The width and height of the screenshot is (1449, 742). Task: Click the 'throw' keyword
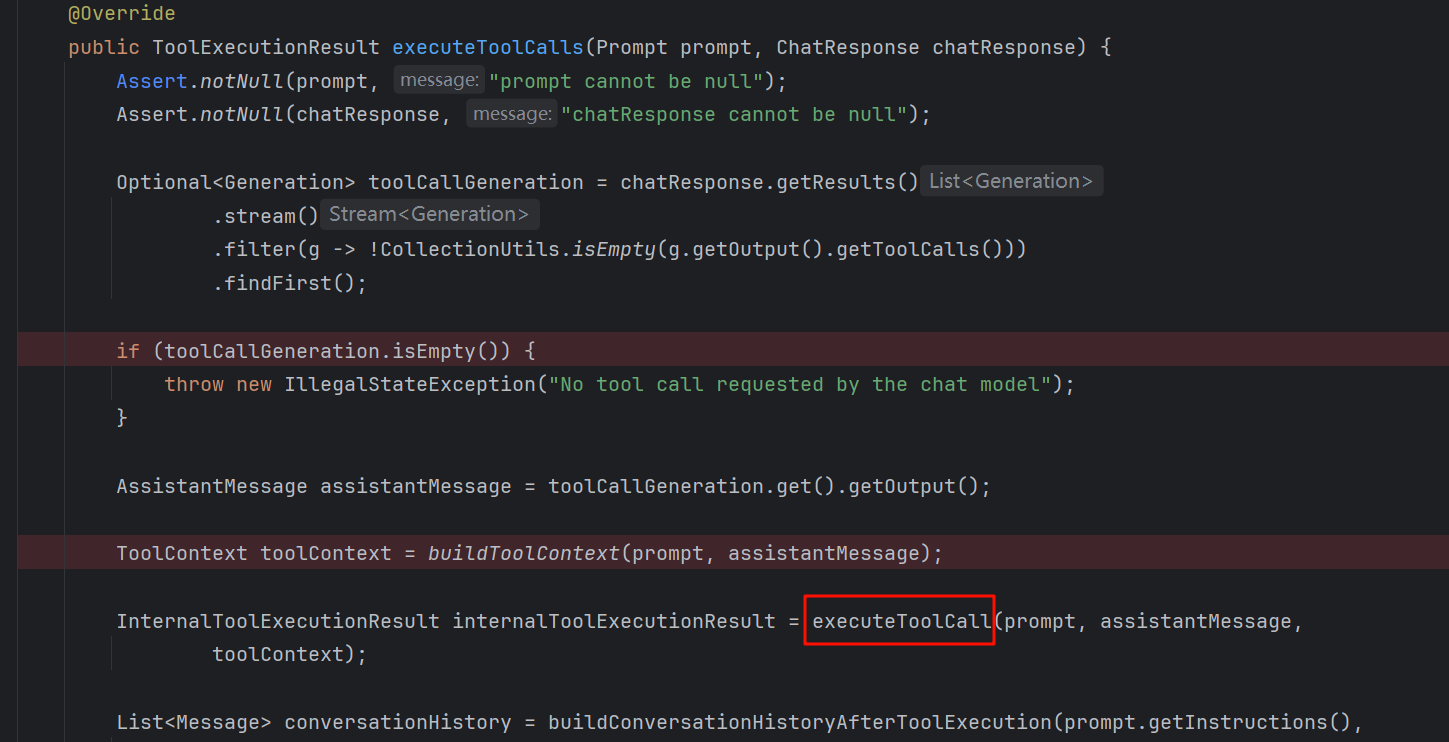point(194,384)
